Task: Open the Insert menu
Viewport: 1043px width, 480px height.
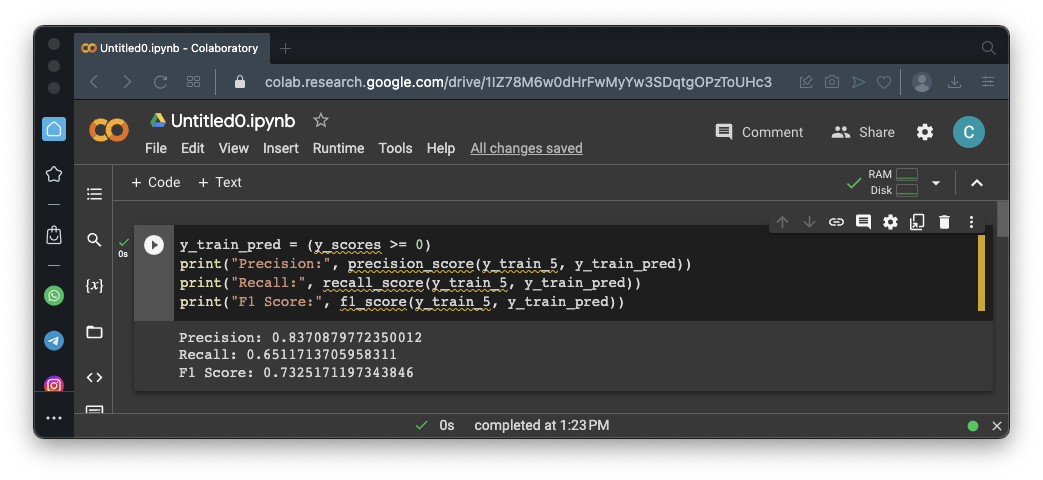Action: click(281, 148)
